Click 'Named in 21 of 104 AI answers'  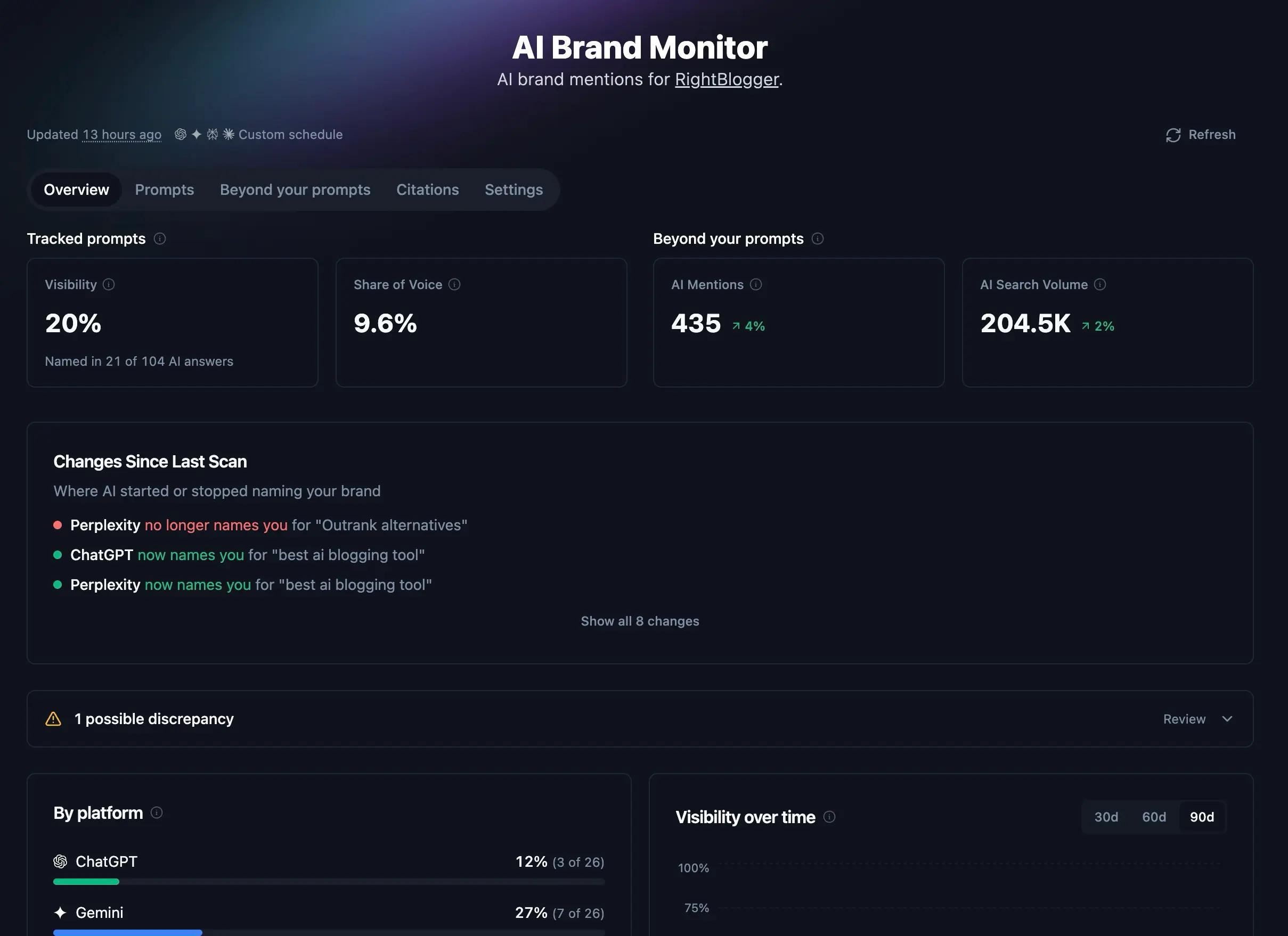point(139,362)
